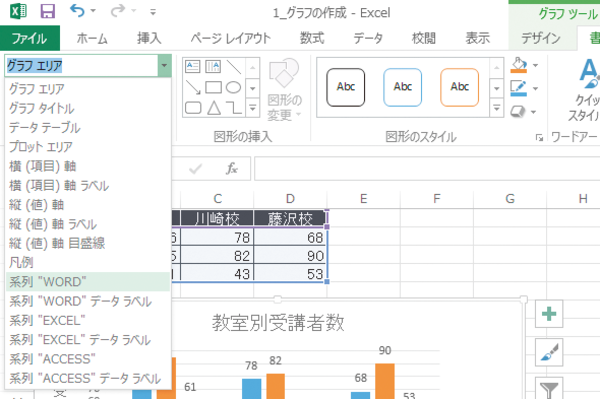Apply the orange outline Abc shape style
This screenshot has height=399, width=600.
(x=459, y=87)
